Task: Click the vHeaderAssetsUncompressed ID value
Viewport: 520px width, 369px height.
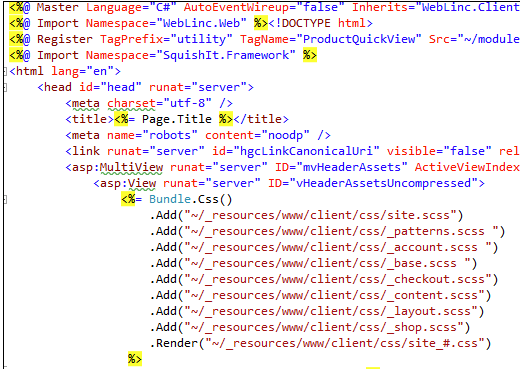Action: point(383,183)
